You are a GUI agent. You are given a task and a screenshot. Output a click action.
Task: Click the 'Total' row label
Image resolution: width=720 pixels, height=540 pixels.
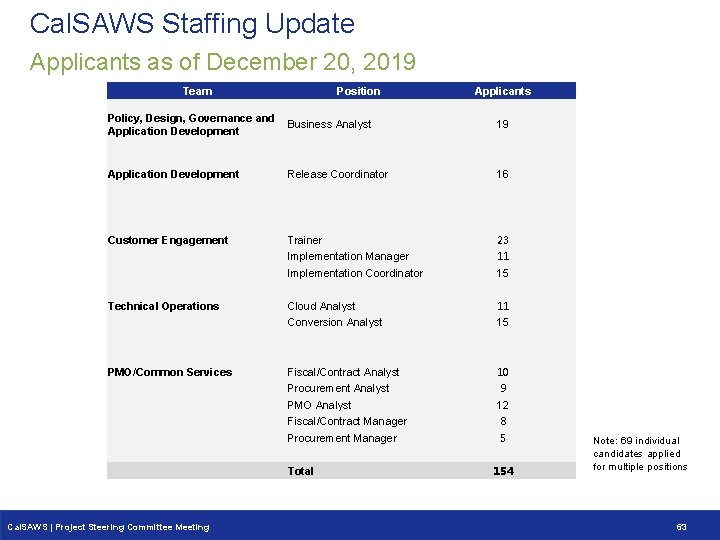coord(300,471)
